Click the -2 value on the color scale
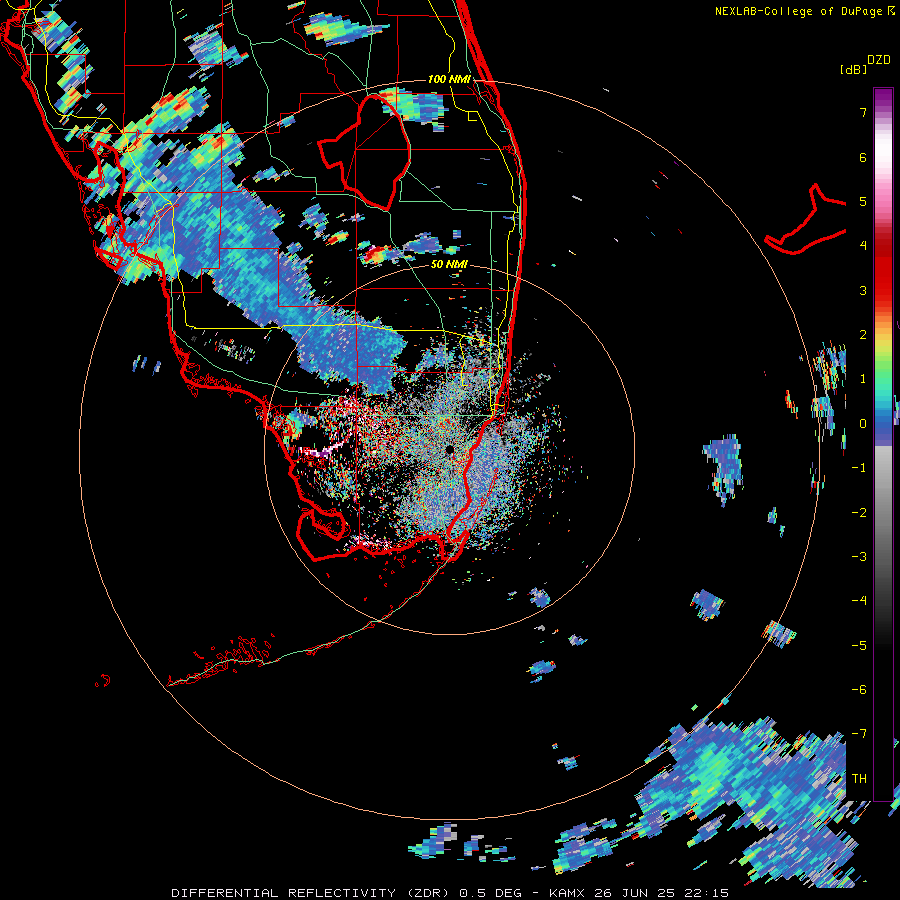Screen dimensions: 900x900 859,513
